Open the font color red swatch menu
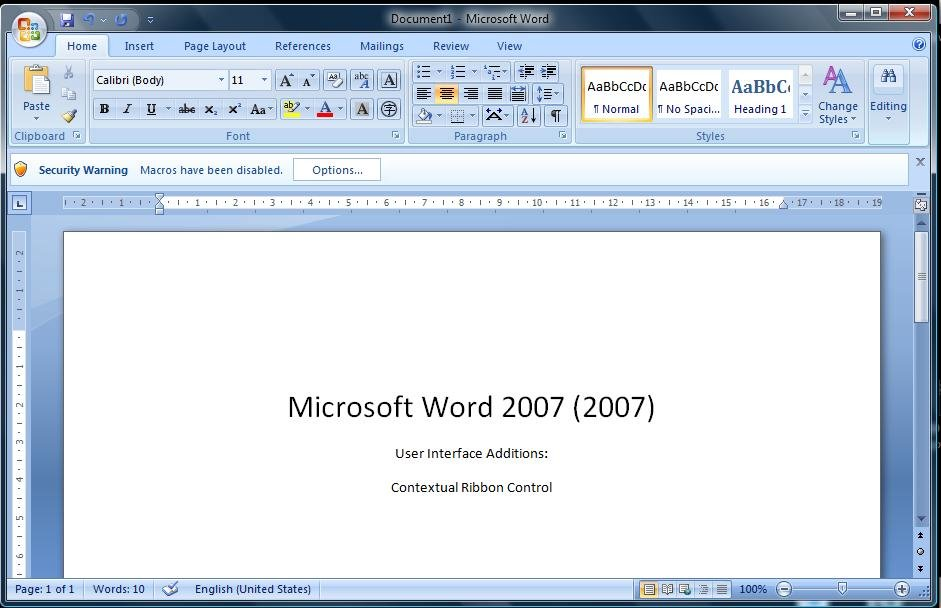This screenshot has width=941, height=608. pos(339,109)
